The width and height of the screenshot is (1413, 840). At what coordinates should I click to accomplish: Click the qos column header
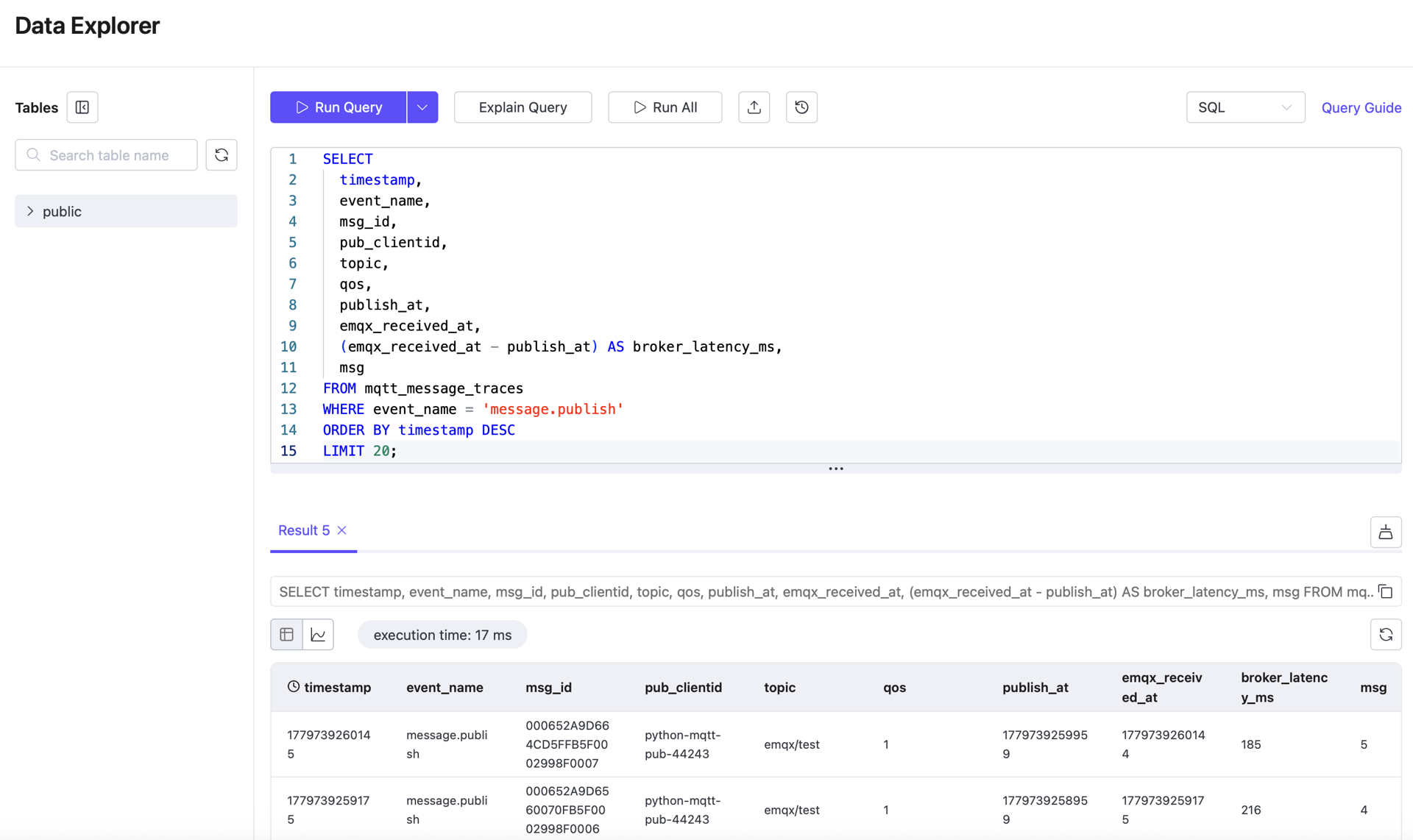coord(894,687)
